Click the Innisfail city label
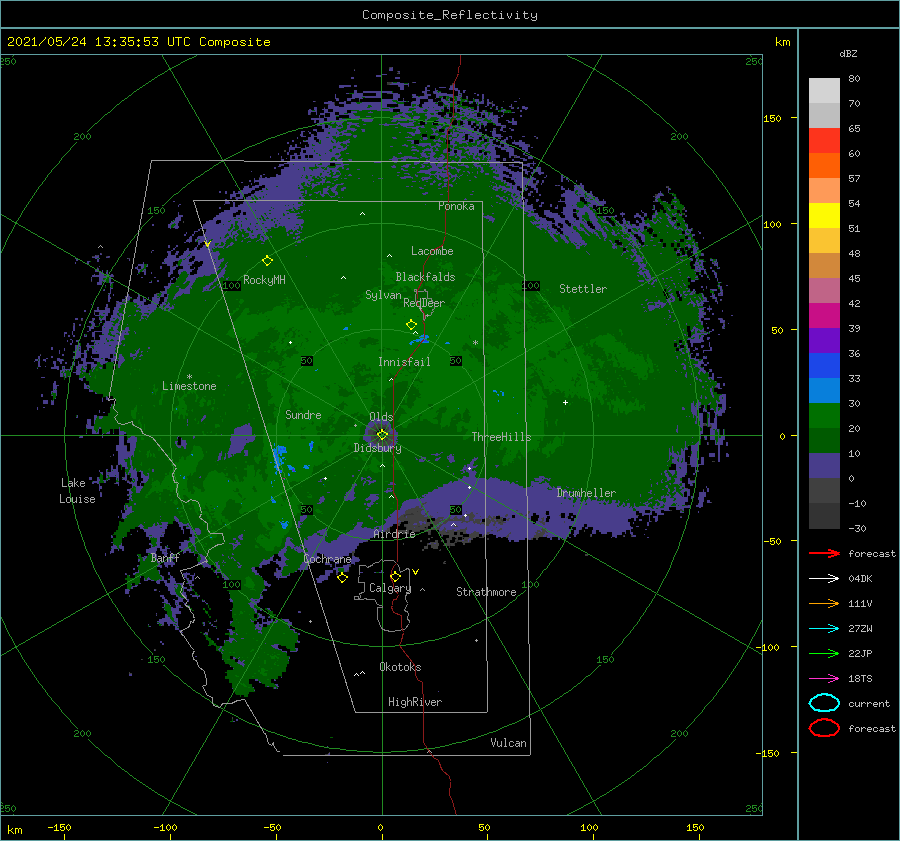The image size is (900, 841). tap(404, 362)
